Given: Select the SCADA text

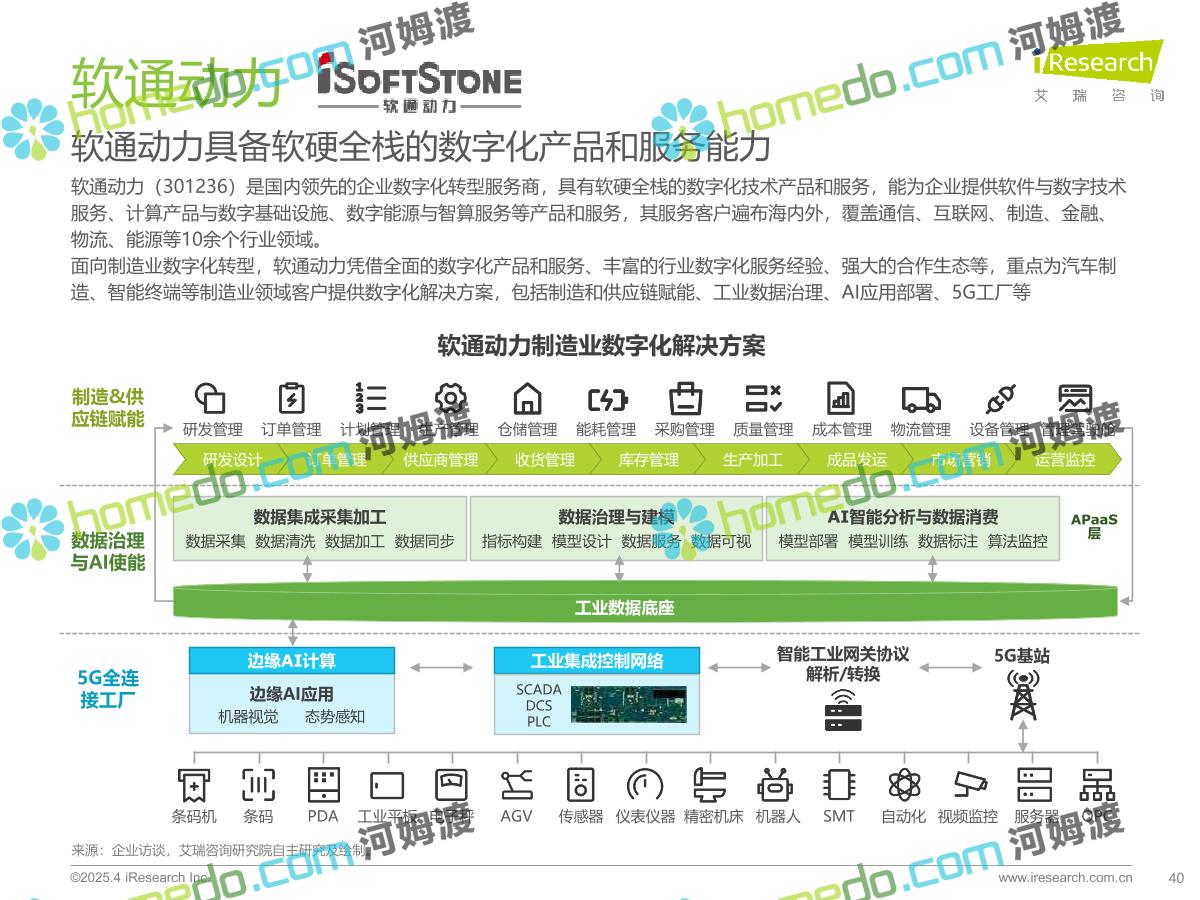Looking at the screenshot, I should 539,690.
